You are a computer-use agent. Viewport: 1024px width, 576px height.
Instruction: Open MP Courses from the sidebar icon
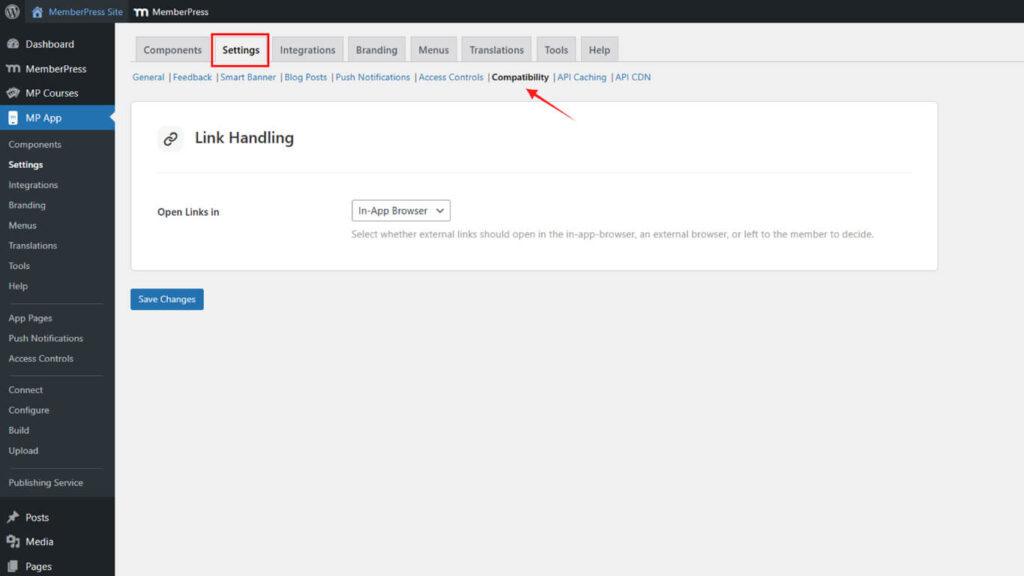tap(13, 92)
